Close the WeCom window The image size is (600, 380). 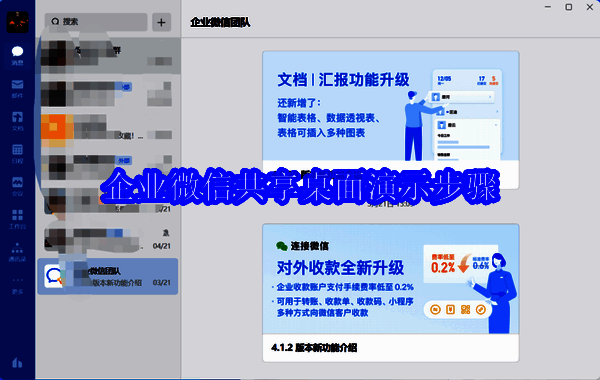pyautogui.click(x=590, y=7)
